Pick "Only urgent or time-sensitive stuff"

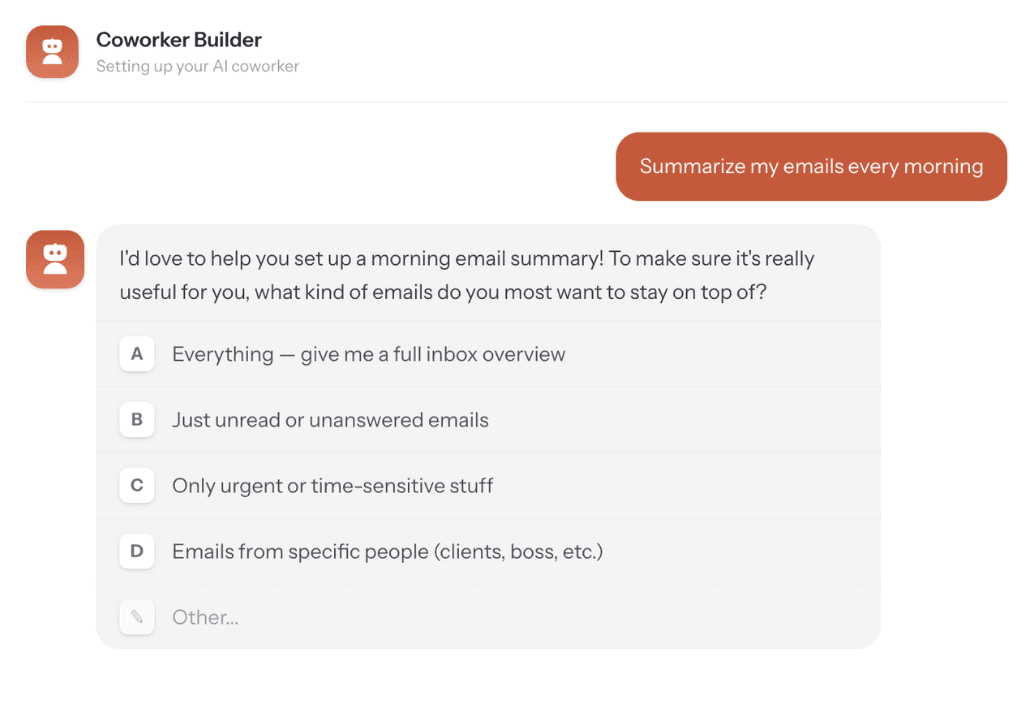(x=333, y=486)
